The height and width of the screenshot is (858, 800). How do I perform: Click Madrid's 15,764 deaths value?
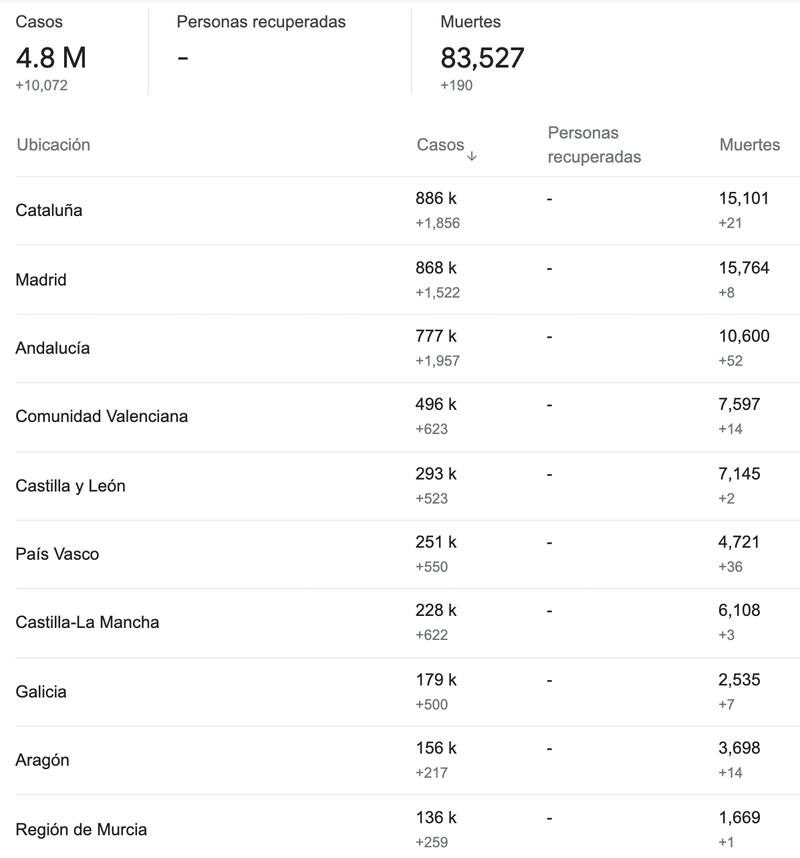[x=744, y=268]
